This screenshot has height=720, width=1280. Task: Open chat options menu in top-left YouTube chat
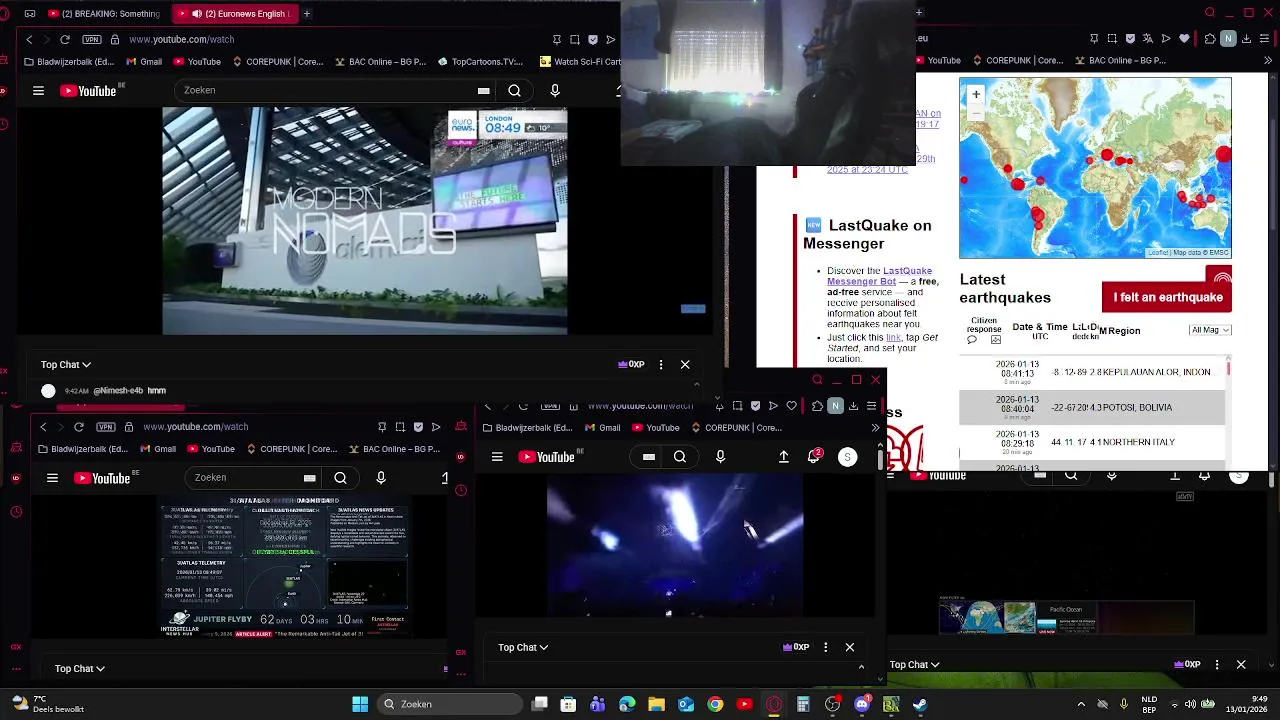tap(661, 365)
